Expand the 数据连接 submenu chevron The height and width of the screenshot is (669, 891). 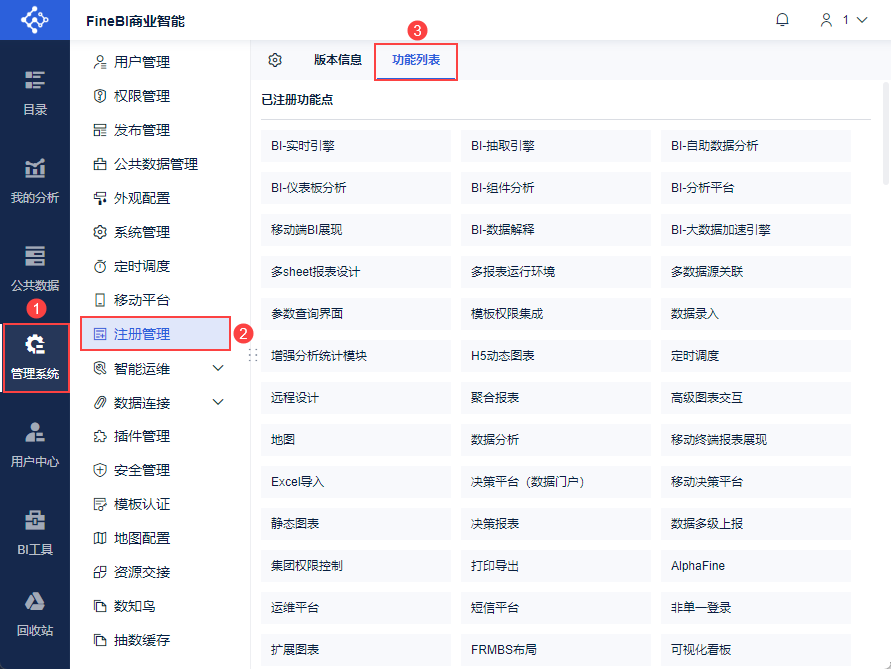[x=218, y=402]
